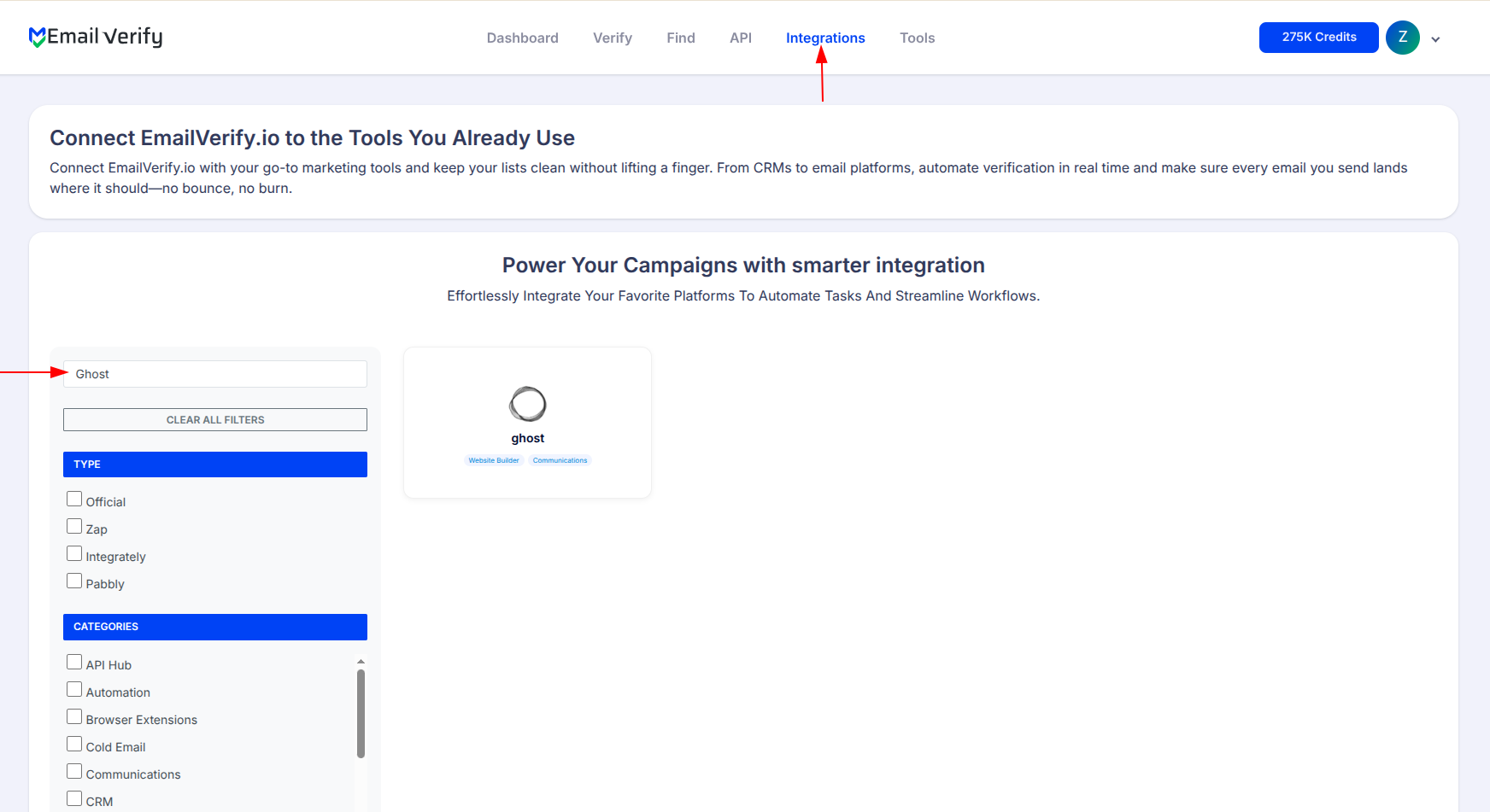Screen dimensions: 1490x812
Task: Select the Integrations nav item
Action: pyautogui.click(x=825, y=38)
